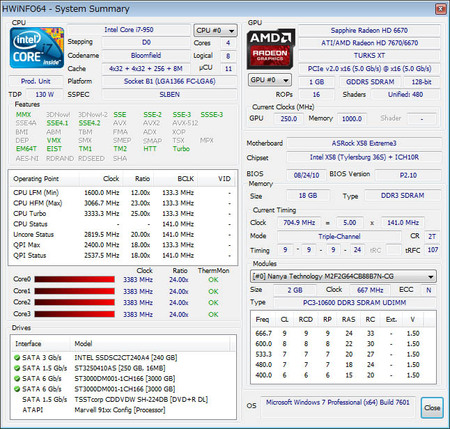Click the SSE4.2 feature label
This screenshot has height=429, width=450.
(89, 123)
